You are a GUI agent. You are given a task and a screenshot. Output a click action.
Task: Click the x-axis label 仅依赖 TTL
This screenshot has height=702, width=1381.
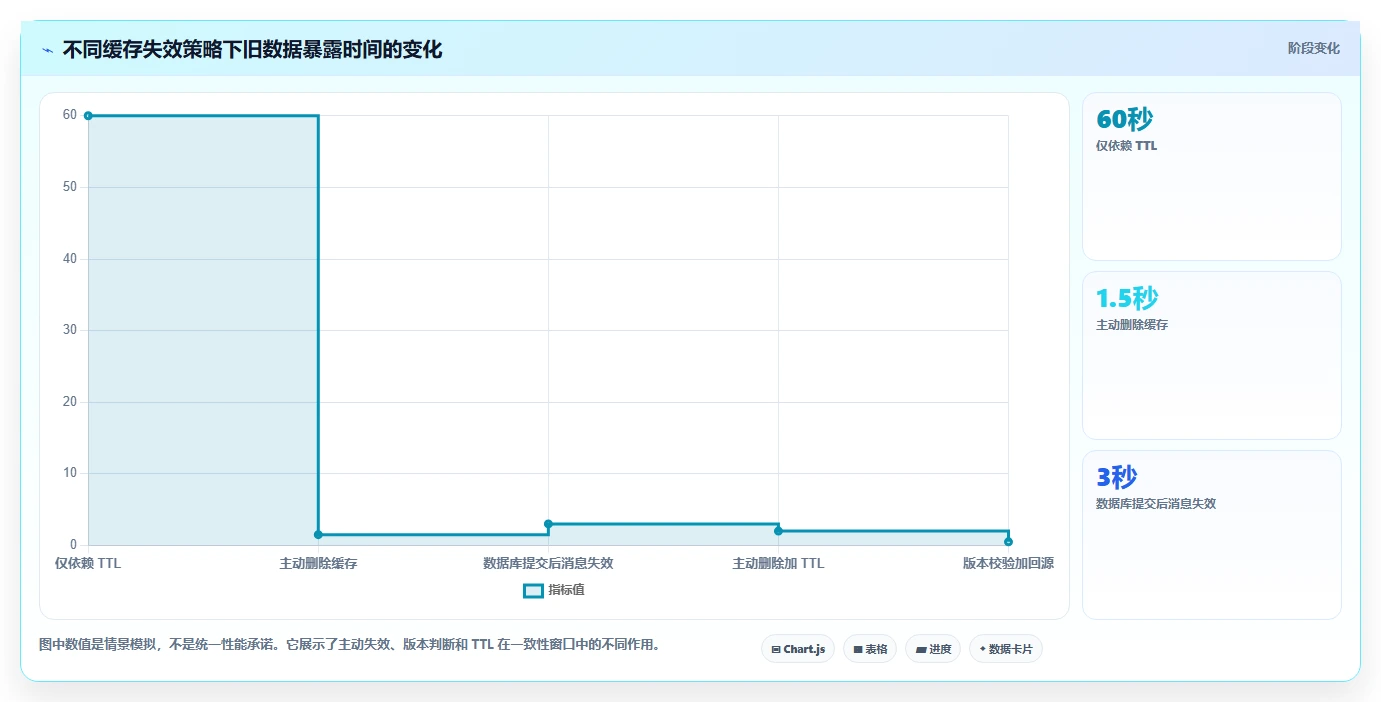pyautogui.click(x=88, y=563)
